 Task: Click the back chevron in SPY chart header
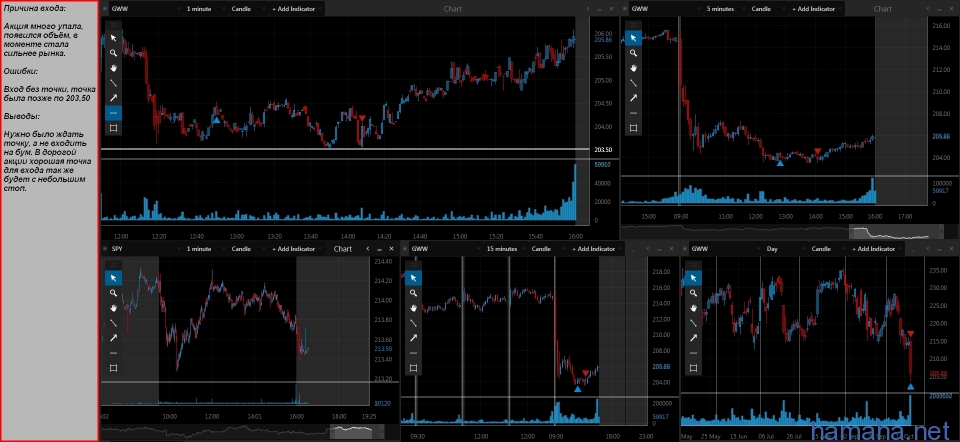click(x=367, y=249)
